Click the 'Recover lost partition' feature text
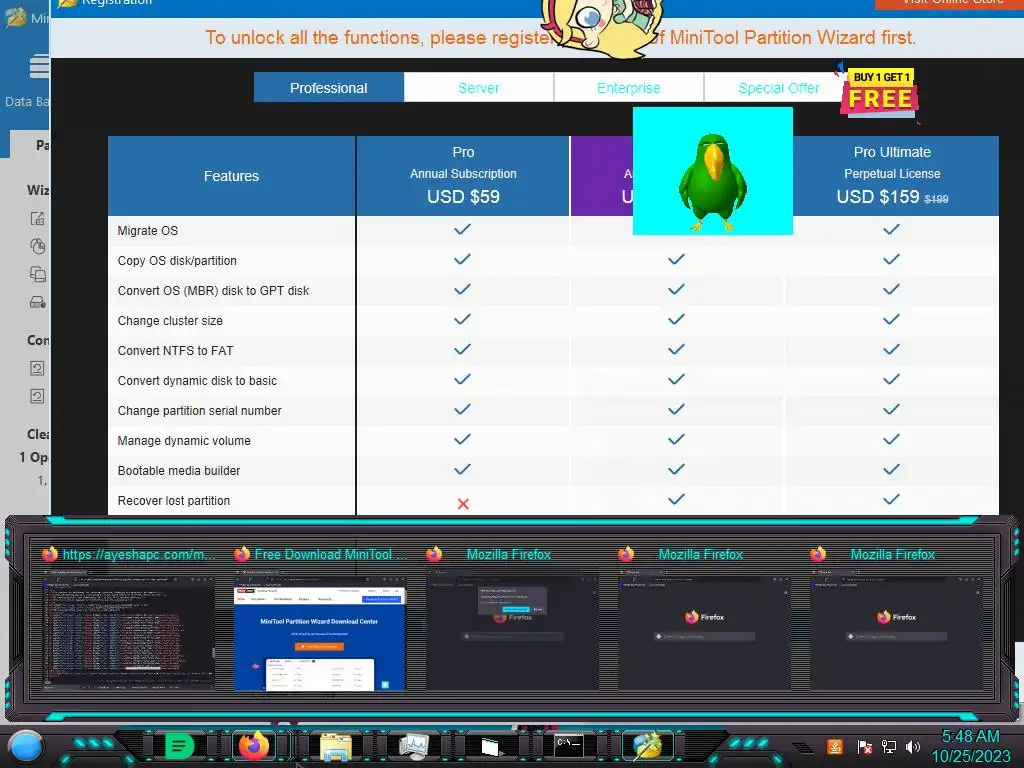1024x768 pixels. pyautogui.click(x=174, y=501)
